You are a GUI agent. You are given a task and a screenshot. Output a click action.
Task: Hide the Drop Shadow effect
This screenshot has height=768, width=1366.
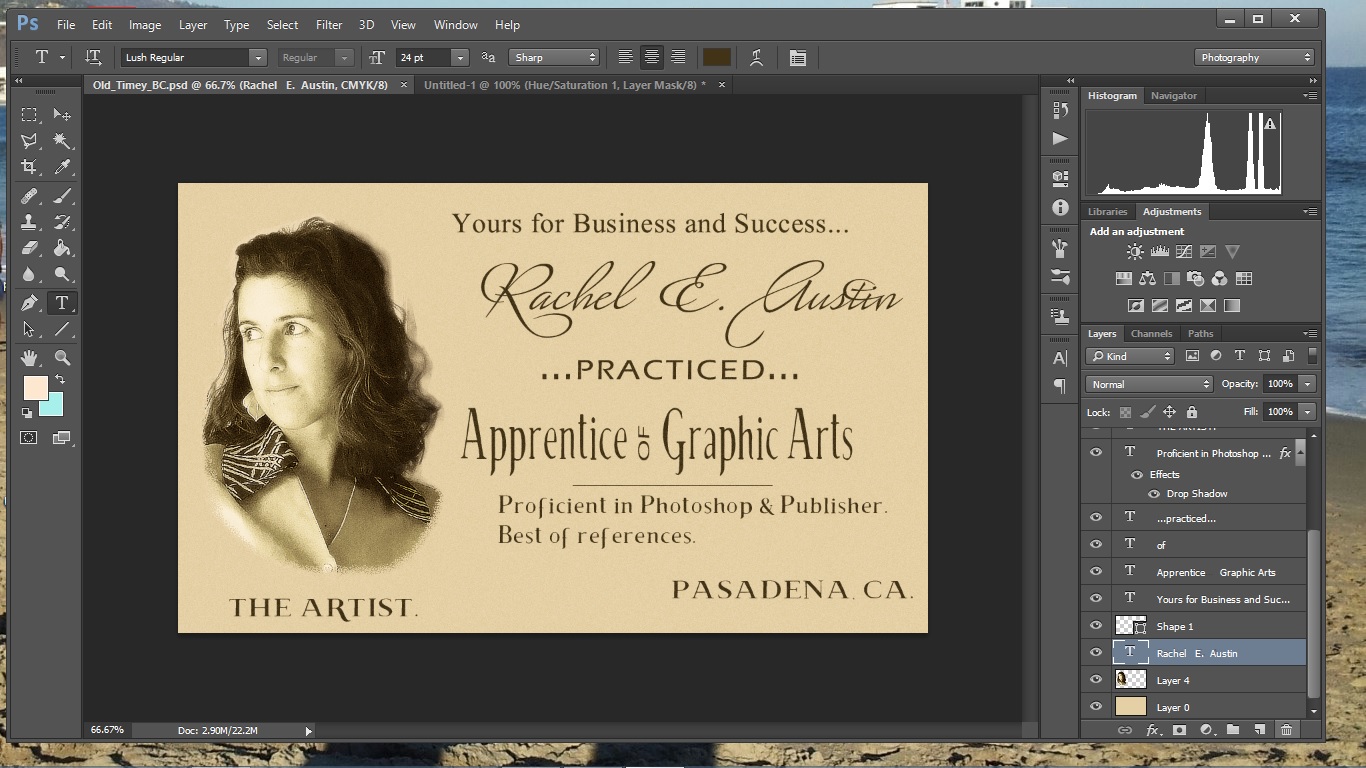(x=1154, y=494)
